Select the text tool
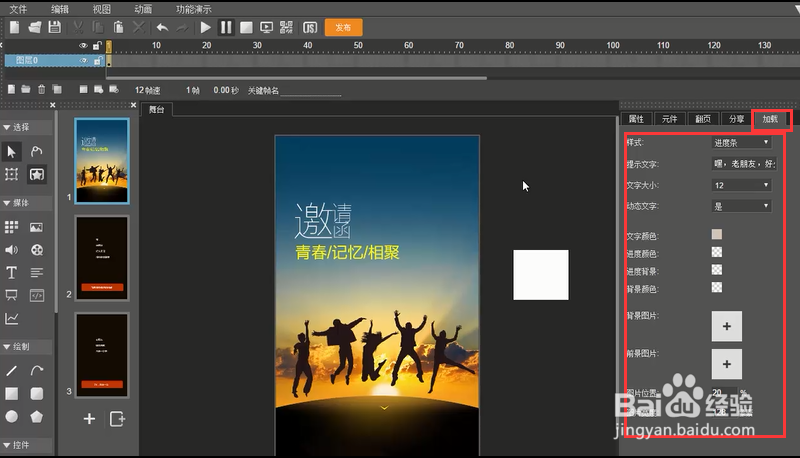The image size is (800, 458). tap(11, 273)
